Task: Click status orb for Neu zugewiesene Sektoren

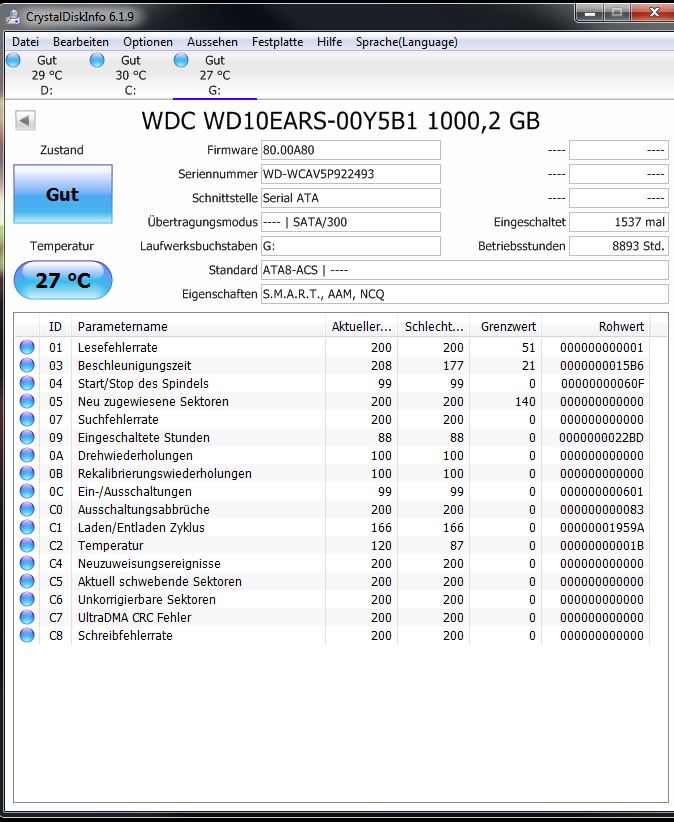Action: (27, 401)
